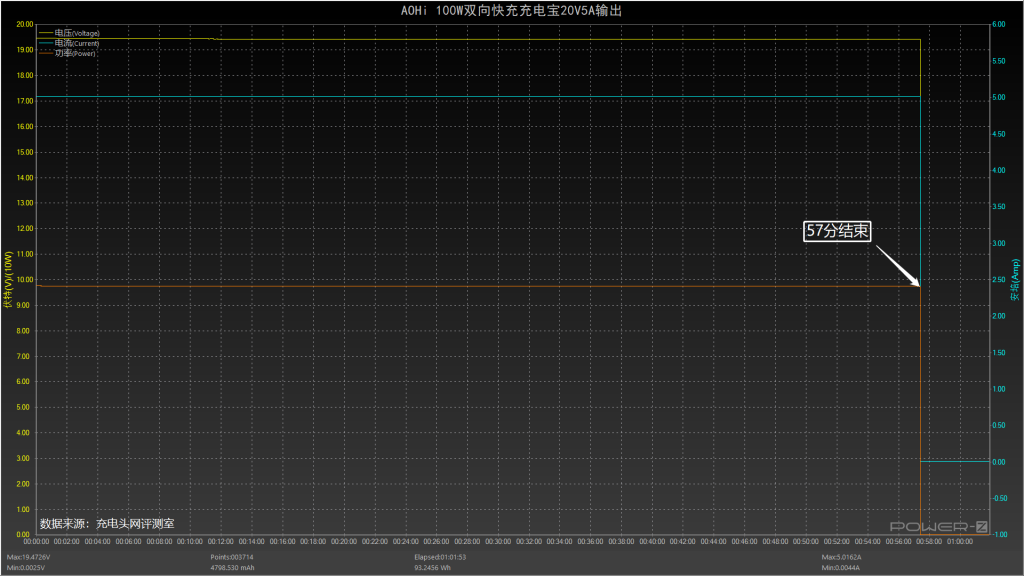The height and width of the screenshot is (576, 1024).
Task: Click the 15.00 tick on the voltage axis
Action: (x=25, y=152)
